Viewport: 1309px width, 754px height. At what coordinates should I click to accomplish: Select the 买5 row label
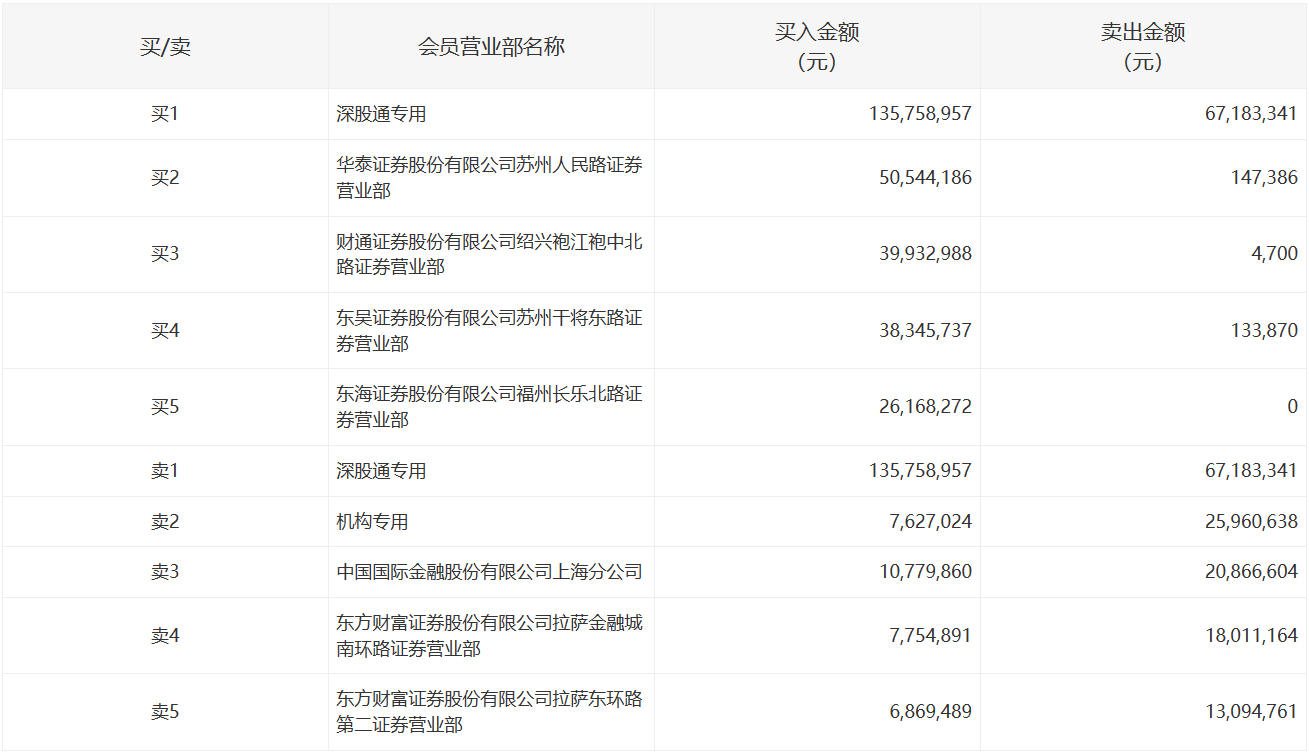click(165, 407)
